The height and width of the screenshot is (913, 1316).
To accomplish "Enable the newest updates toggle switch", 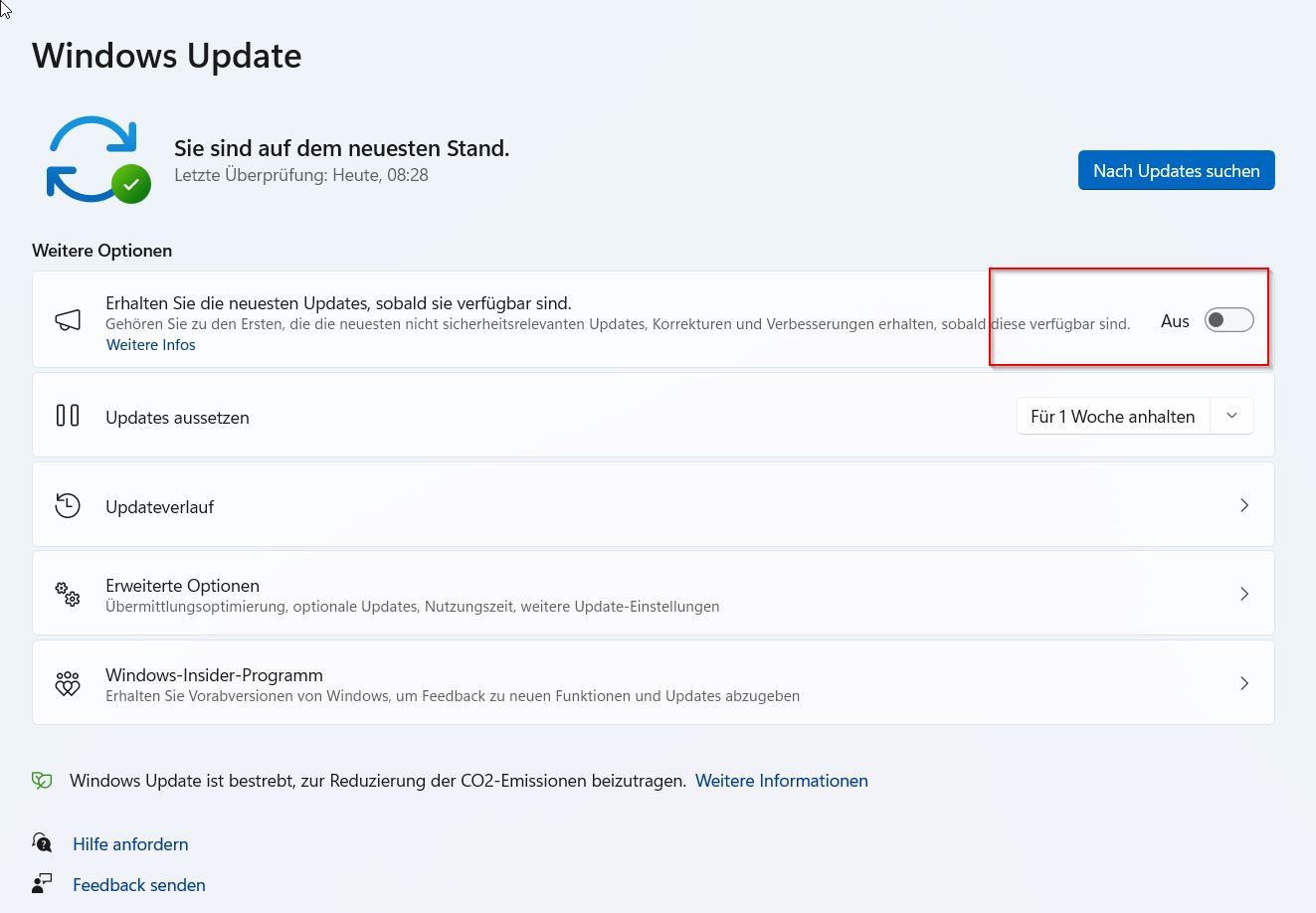I will (x=1228, y=320).
